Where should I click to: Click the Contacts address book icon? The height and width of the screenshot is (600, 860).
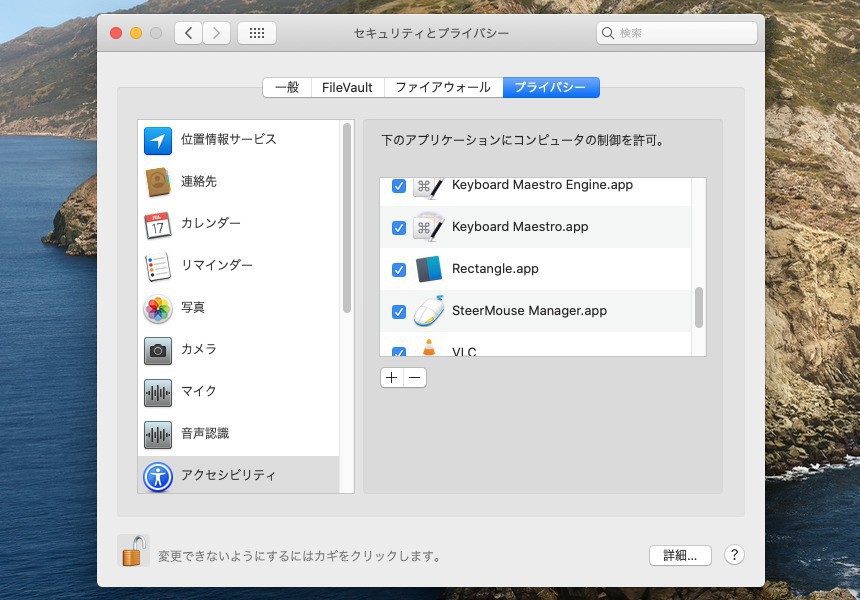point(158,182)
